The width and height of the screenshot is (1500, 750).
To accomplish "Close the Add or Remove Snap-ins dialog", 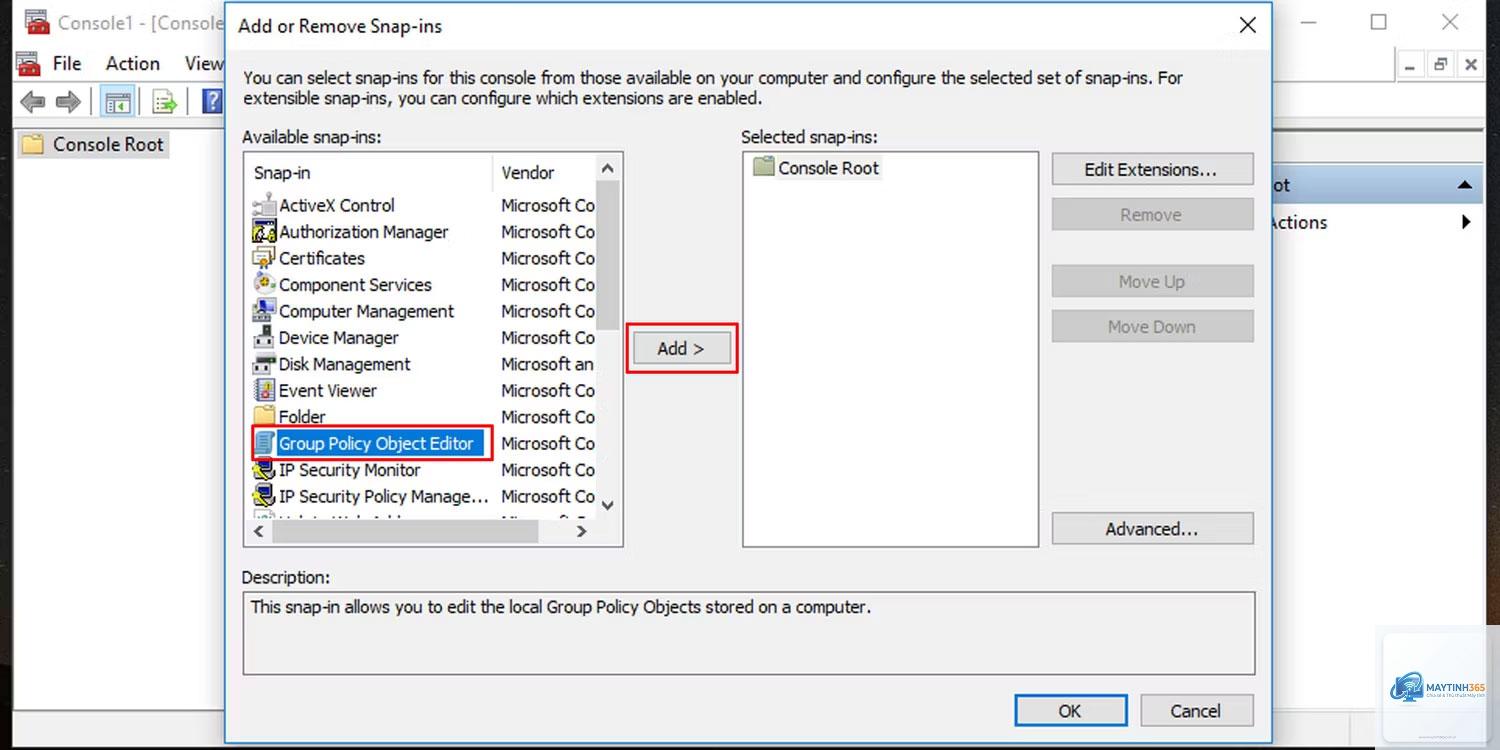I will click(x=1247, y=25).
